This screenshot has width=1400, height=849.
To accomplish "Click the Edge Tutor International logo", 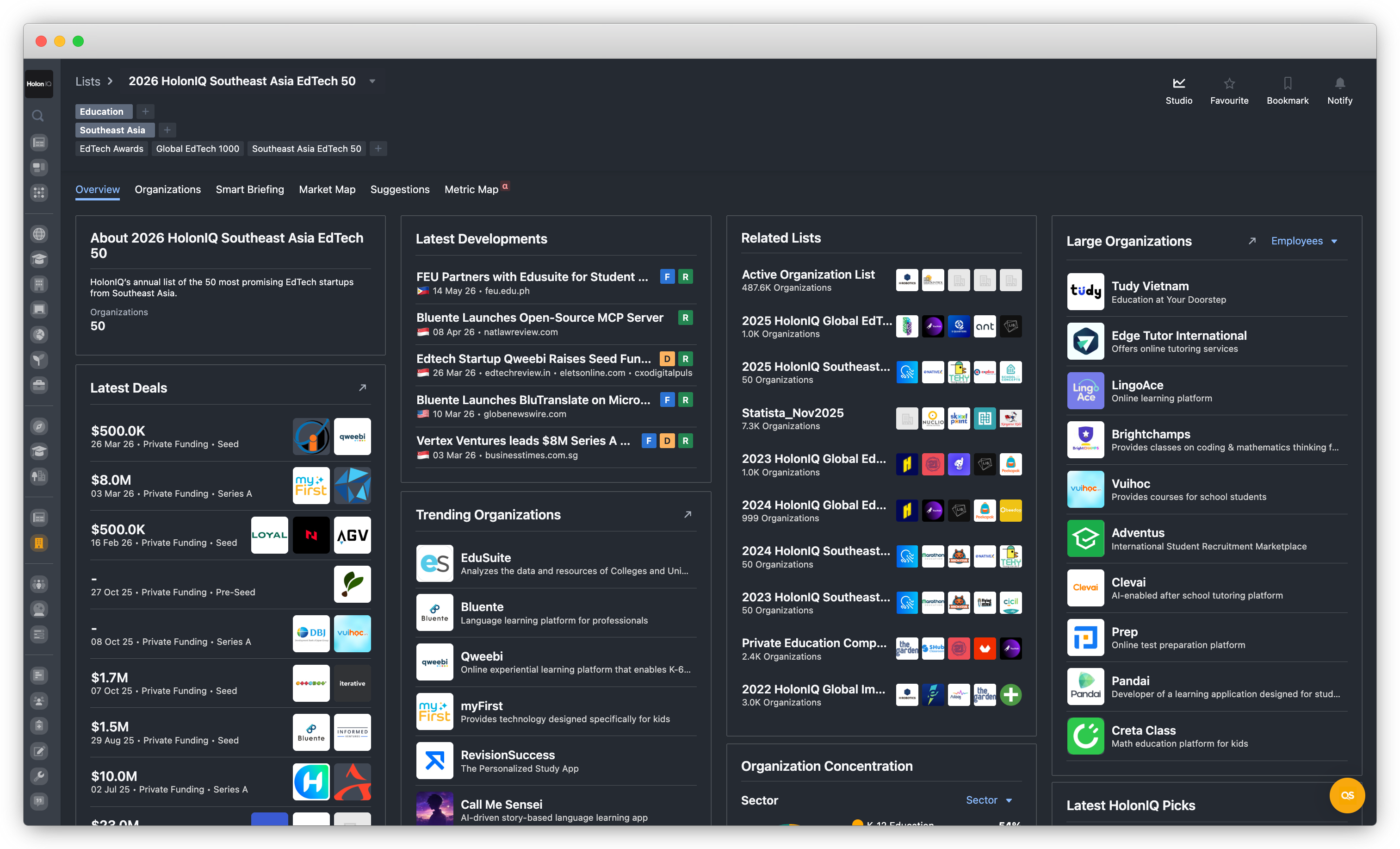I will 1085,341.
